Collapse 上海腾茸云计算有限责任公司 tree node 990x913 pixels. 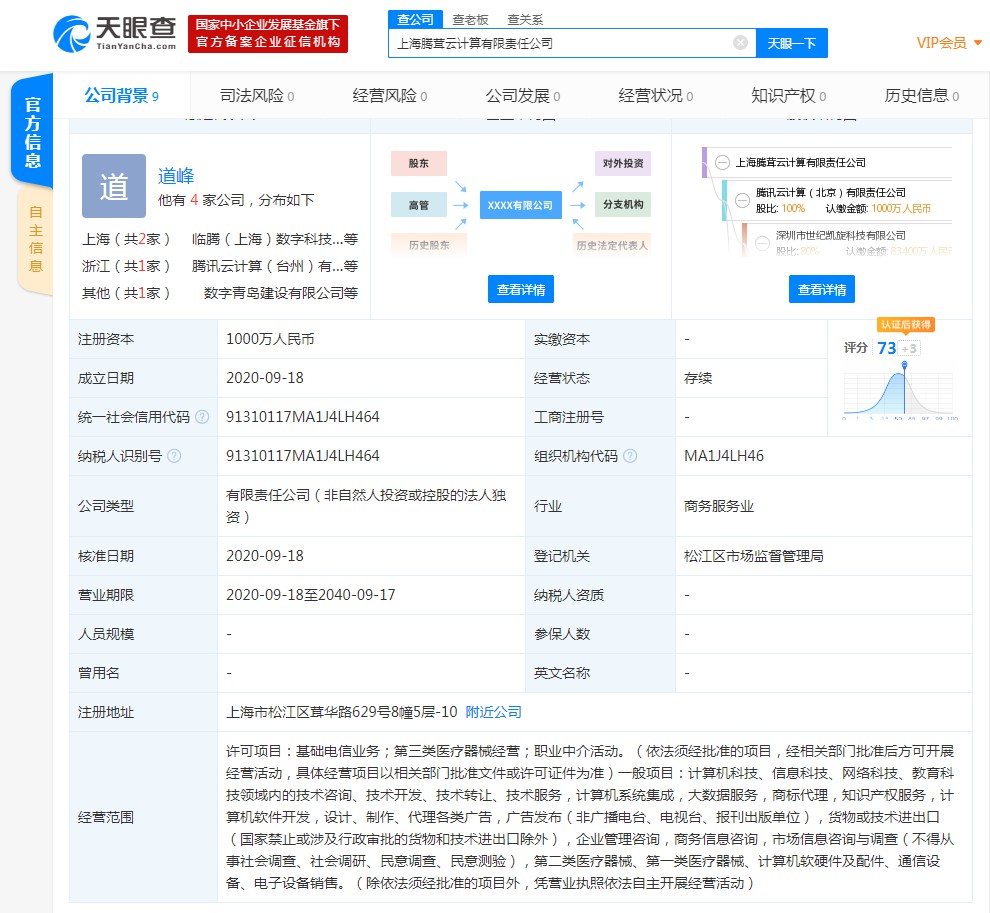722,162
